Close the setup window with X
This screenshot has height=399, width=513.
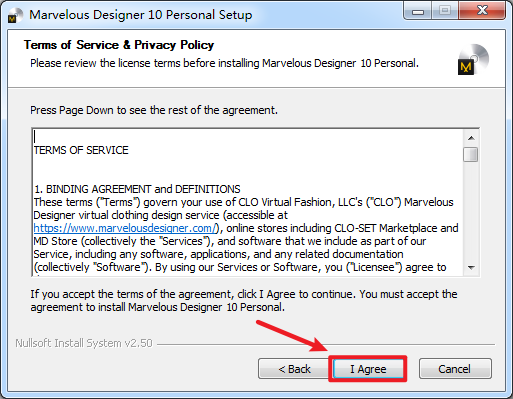(x=482, y=11)
